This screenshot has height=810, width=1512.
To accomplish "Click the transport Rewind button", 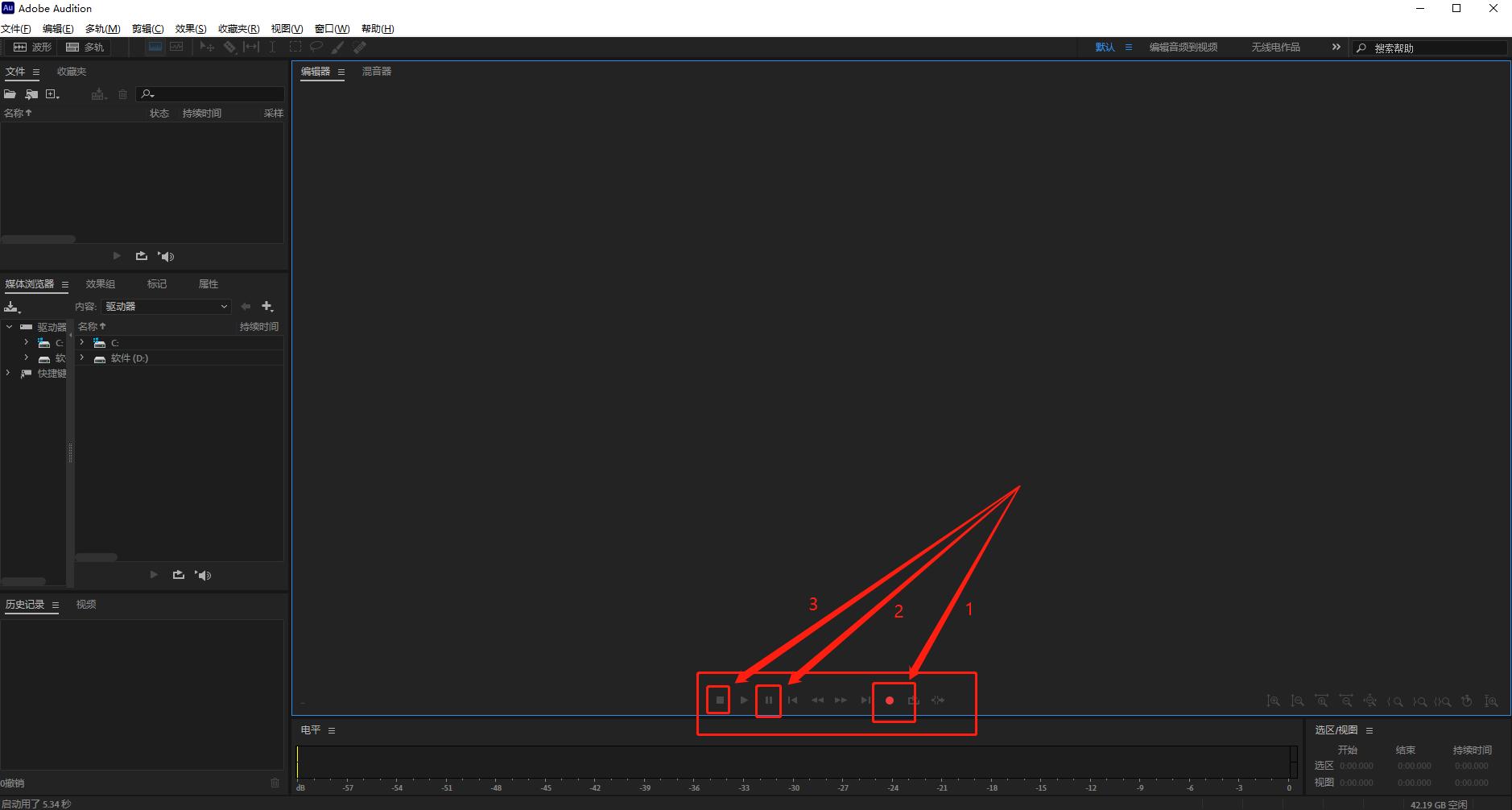I will coord(817,700).
